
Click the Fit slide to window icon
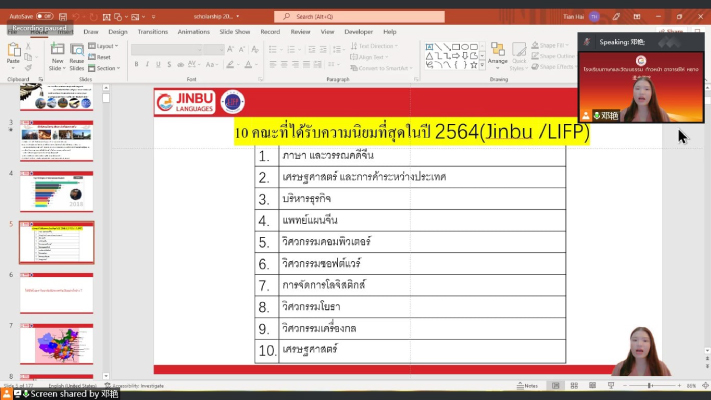pyautogui.click(x=706, y=385)
